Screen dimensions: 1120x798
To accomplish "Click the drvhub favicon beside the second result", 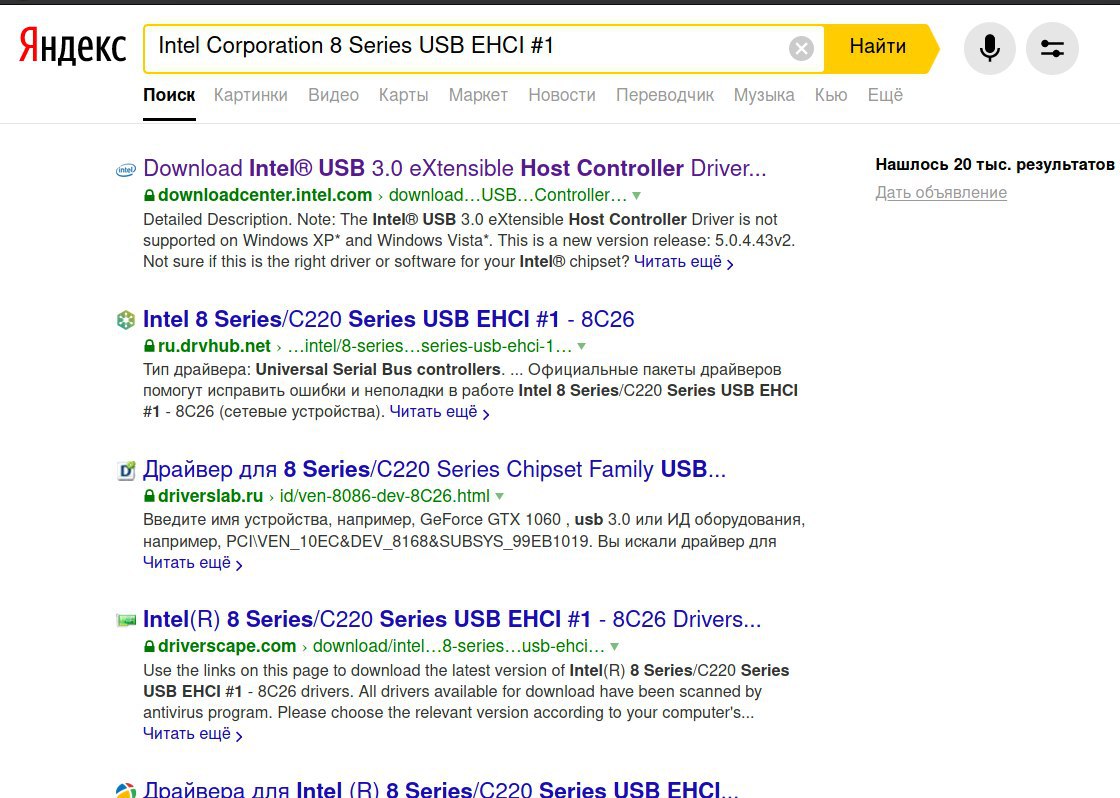I will pyautogui.click(x=126, y=320).
